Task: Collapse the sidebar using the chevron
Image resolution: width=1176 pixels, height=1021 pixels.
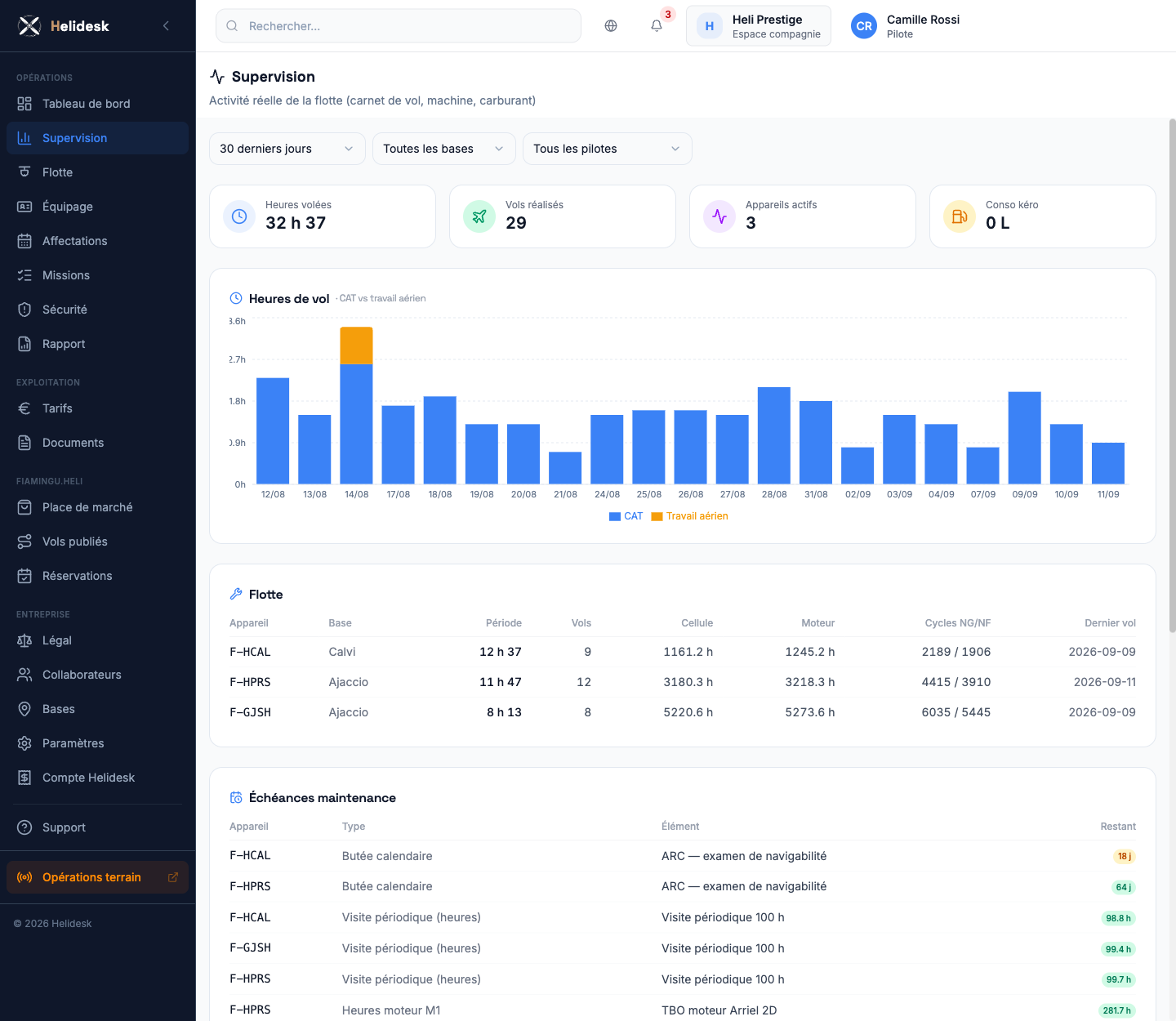Action: (x=166, y=26)
